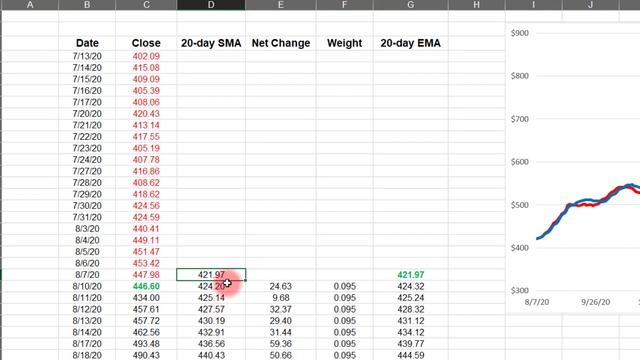
Task: Select close value 407.78
Action: pyautogui.click(x=146, y=160)
